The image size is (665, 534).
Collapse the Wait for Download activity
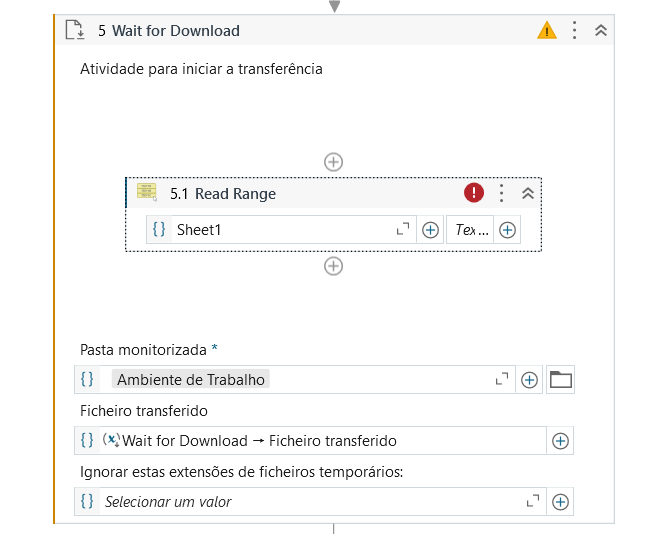coord(601,30)
